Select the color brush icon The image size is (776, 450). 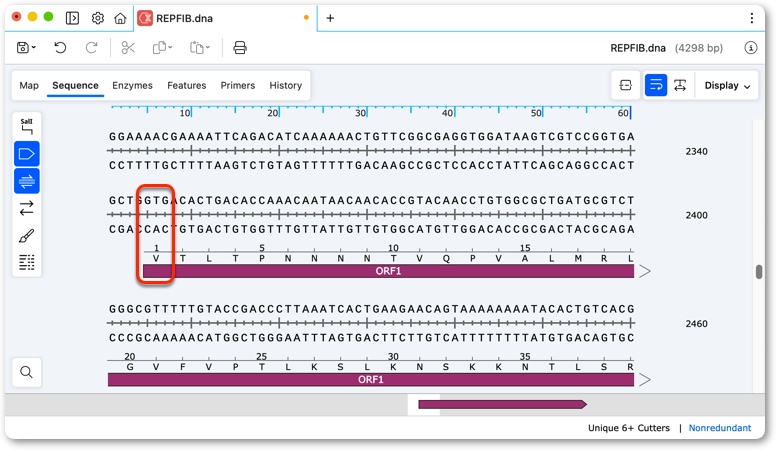coord(27,235)
